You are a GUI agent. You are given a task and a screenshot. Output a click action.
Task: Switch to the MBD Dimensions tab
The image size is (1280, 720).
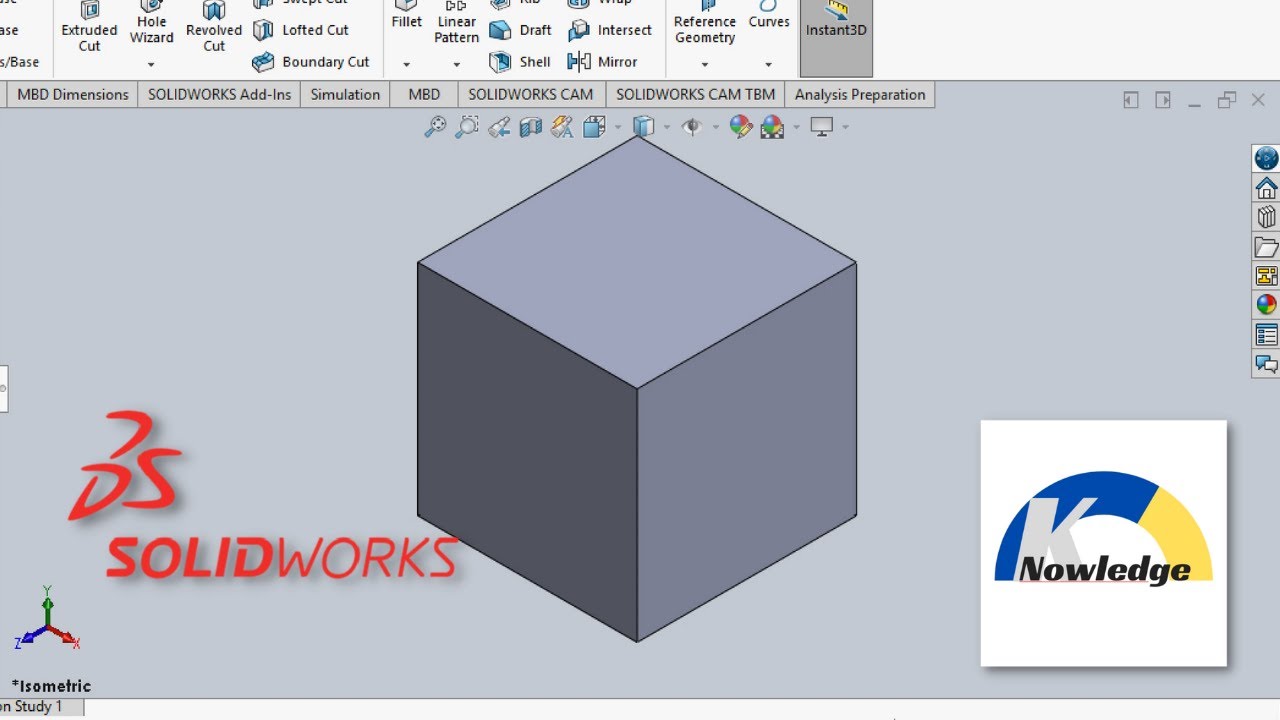click(73, 95)
